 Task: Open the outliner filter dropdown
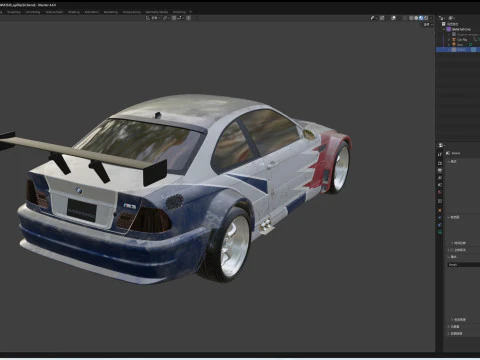point(452,18)
